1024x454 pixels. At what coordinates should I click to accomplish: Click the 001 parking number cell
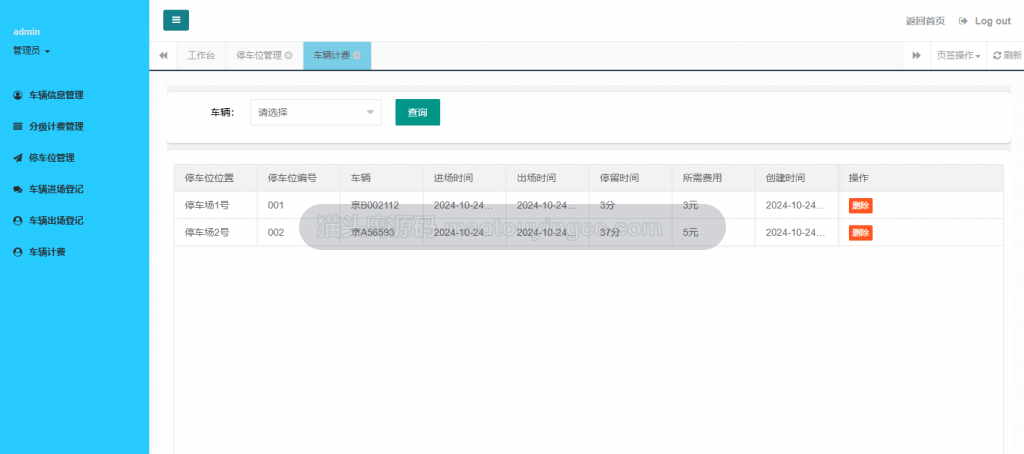tap(298, 205)
